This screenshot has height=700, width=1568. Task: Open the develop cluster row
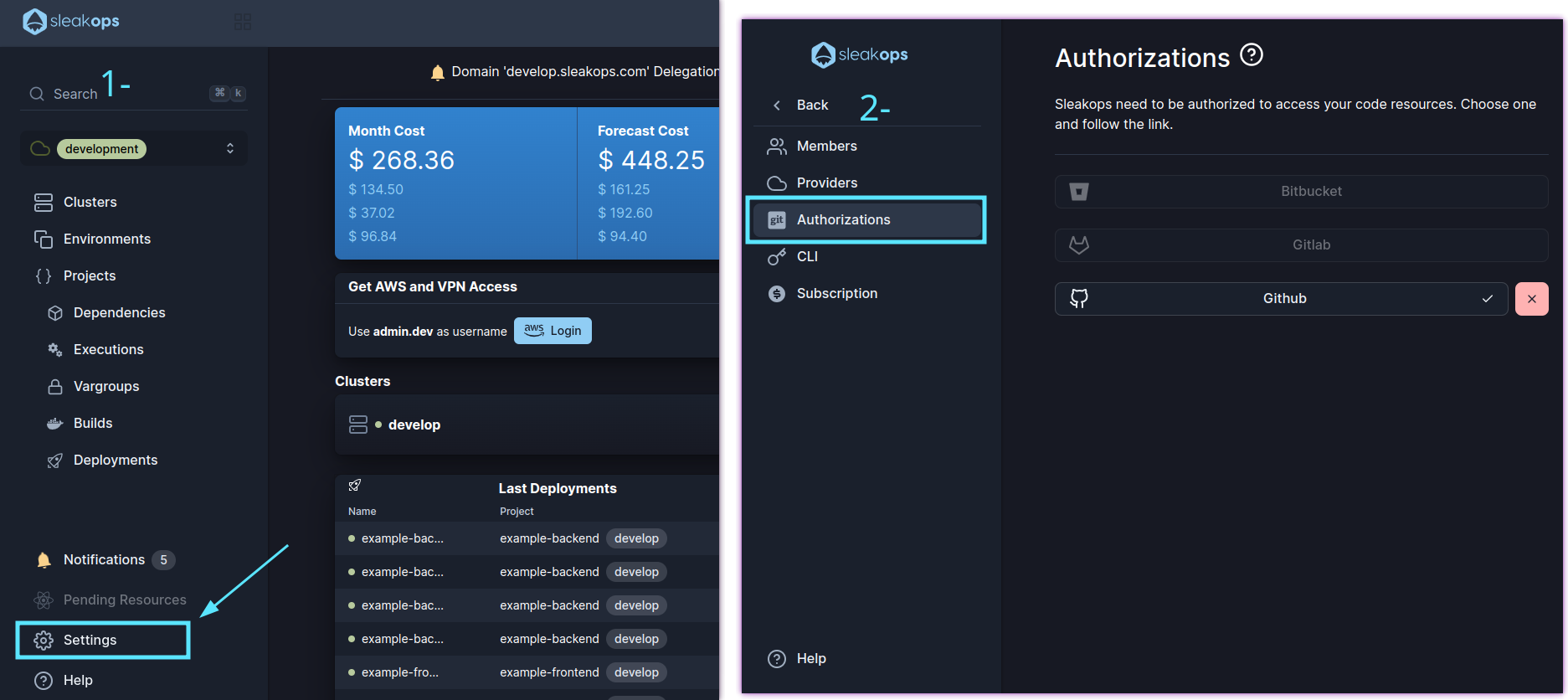pyautogui.click(x=527, y=425)
